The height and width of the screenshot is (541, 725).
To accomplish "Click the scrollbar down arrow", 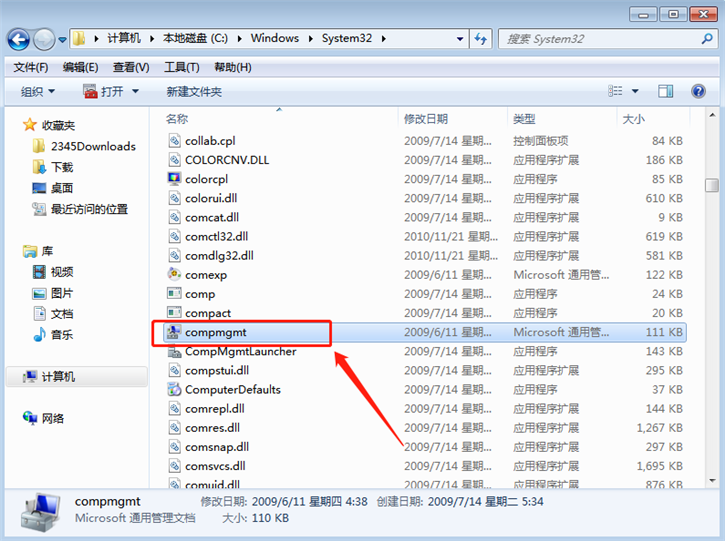I will (712, 481).
